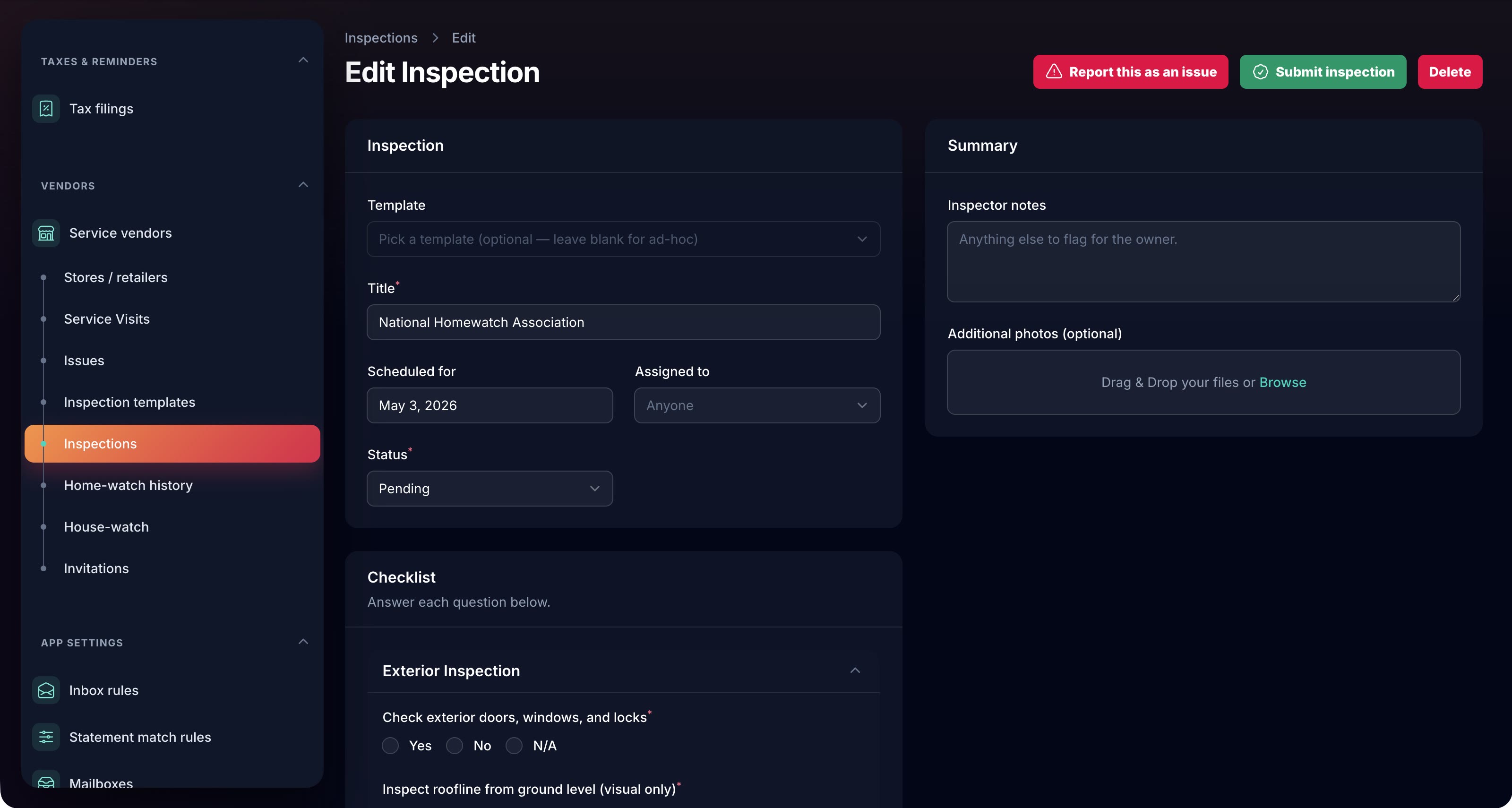The width and height of the screenshot is (1512, 808).
Task: Open the Assigned to dropdown
Action: coord(757,405)
